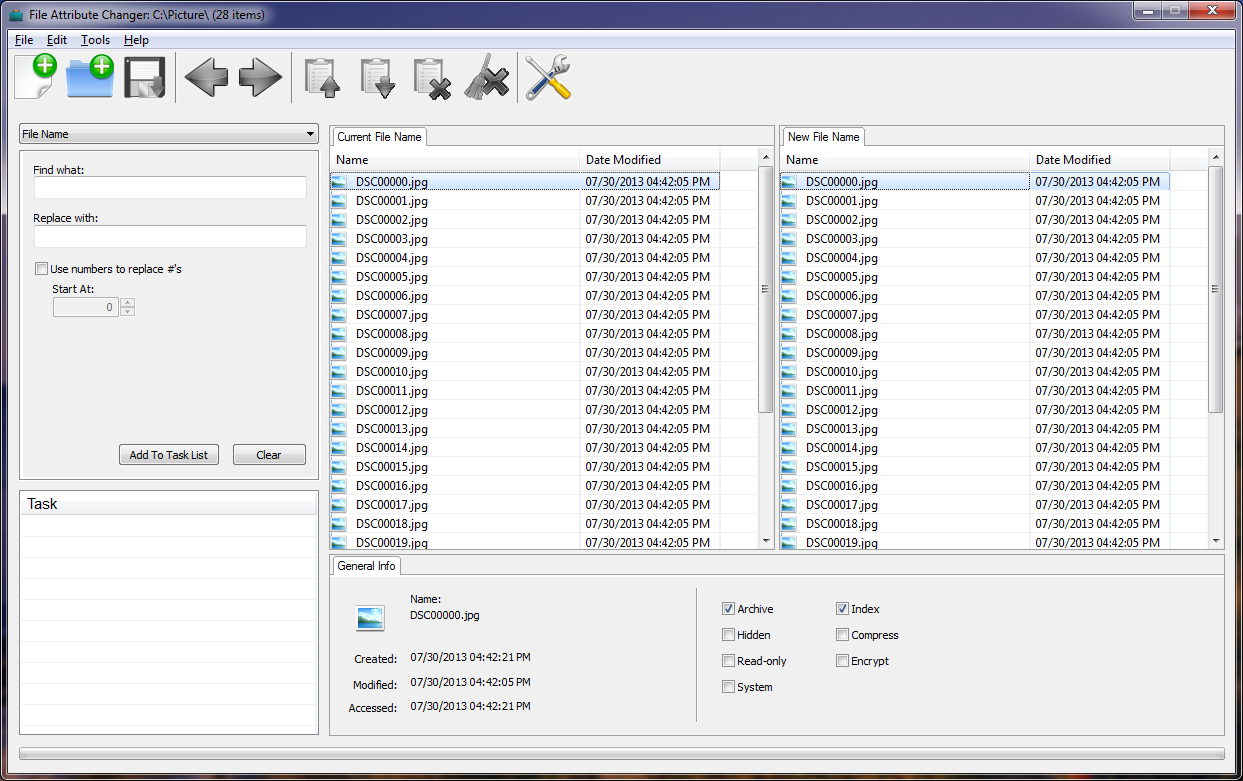
Task: Open settings via wrench and screwdriver icon
Action: [x=548, y=78]
